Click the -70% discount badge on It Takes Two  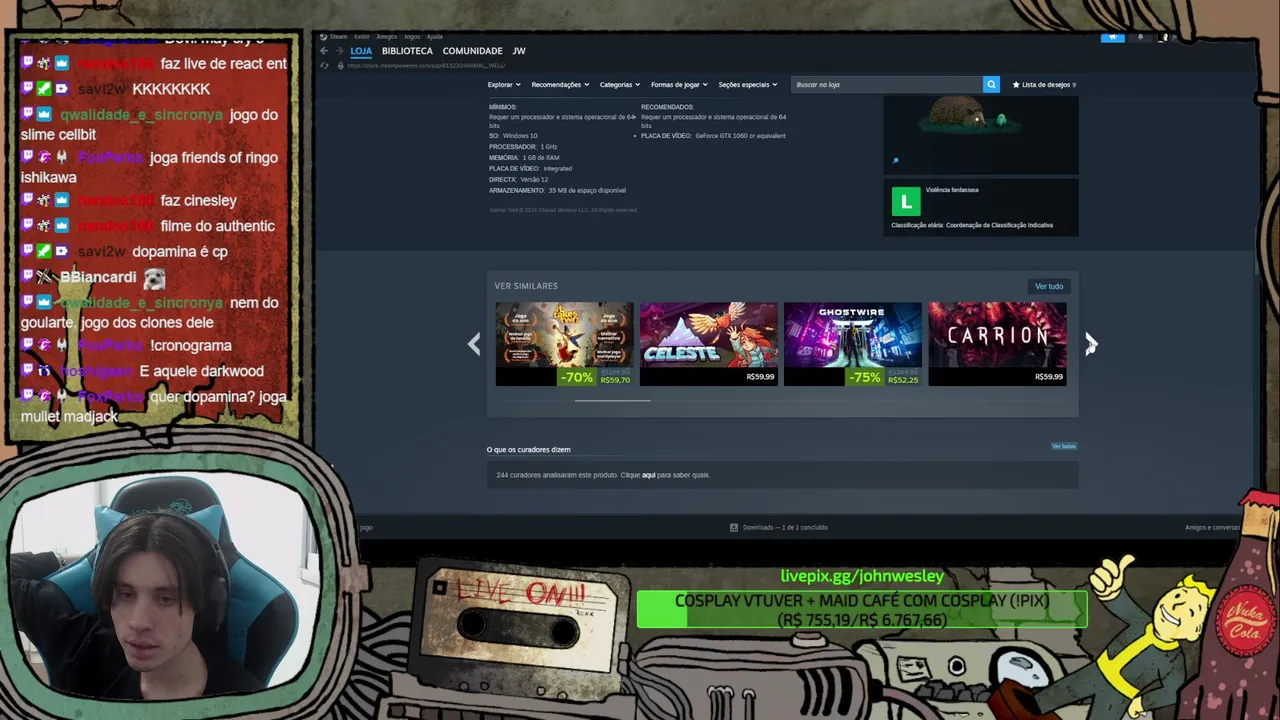coord(577,377)
